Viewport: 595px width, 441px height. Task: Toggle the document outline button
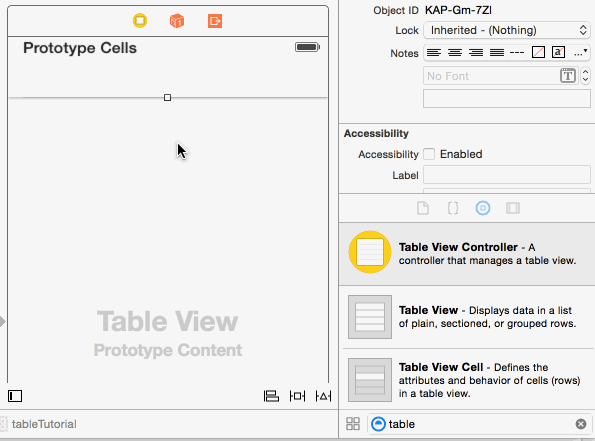pos(15,396)
